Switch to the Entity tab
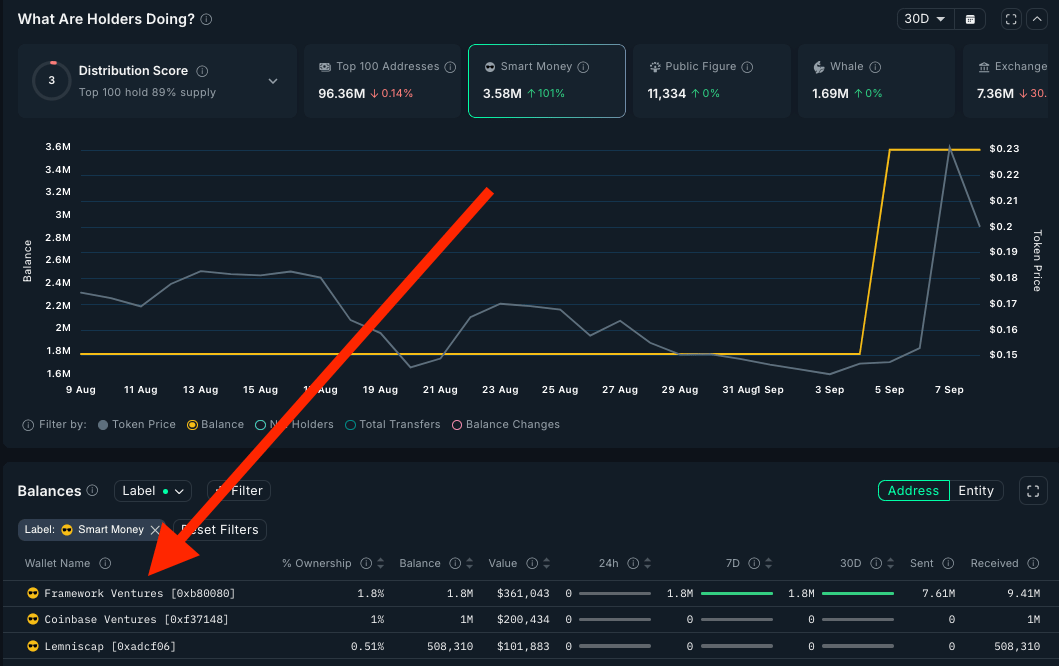Viewport: 1059px width, 666px height. pyautogui.click(x=975, y=491)
